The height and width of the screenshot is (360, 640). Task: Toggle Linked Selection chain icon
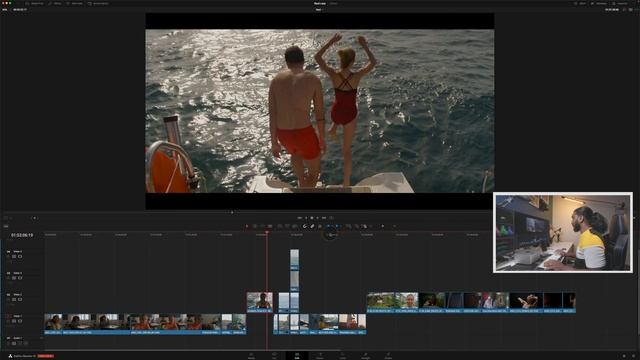pos(312,226)
